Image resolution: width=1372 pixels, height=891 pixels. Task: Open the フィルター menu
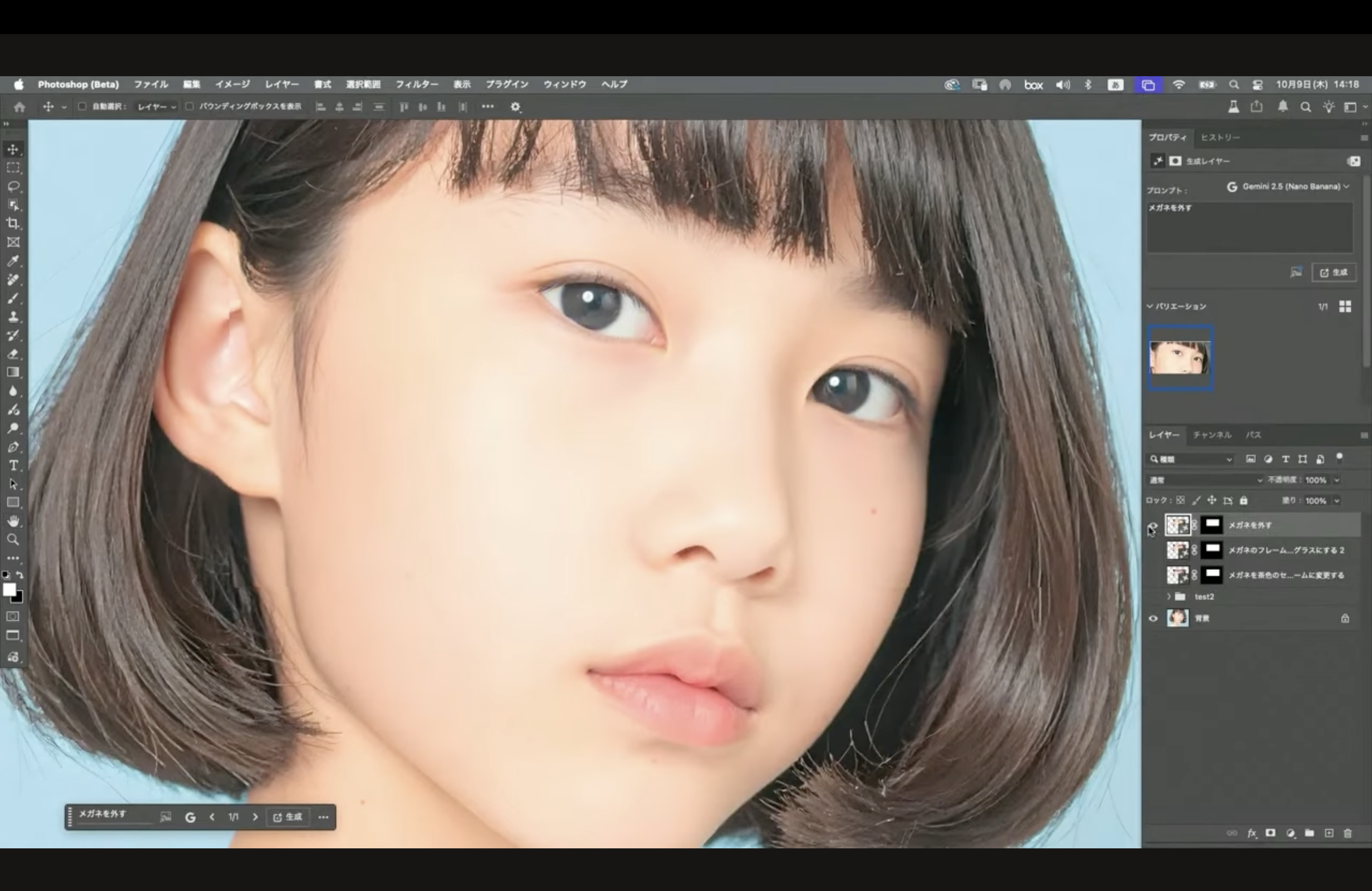click(x=416, y=84)
